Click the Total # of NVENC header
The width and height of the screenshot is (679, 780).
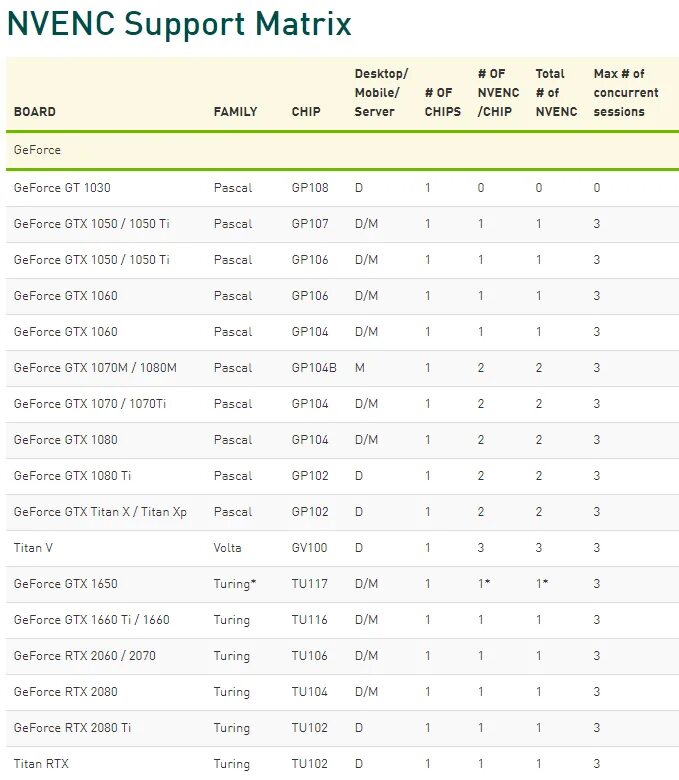click(x=556, y=93)
